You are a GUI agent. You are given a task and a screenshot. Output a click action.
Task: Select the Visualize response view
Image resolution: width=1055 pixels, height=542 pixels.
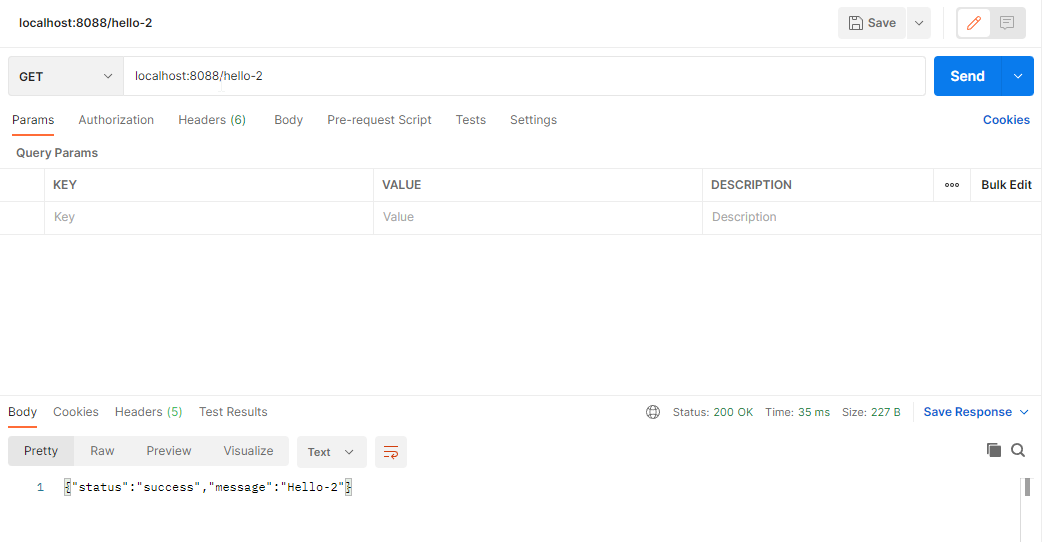pyautogui.click(x=248, y=451)
